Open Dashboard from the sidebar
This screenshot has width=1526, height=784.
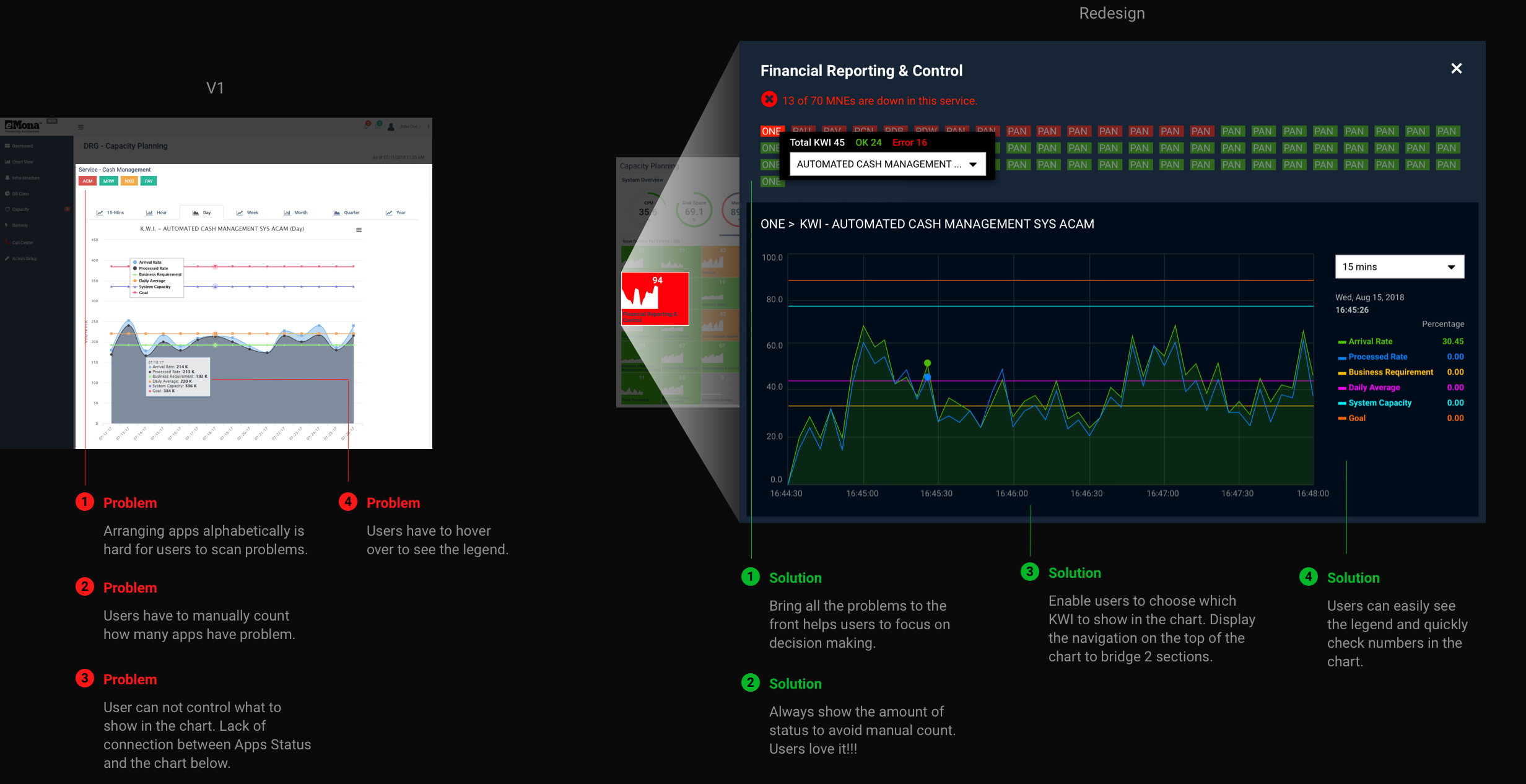[22, 146]
